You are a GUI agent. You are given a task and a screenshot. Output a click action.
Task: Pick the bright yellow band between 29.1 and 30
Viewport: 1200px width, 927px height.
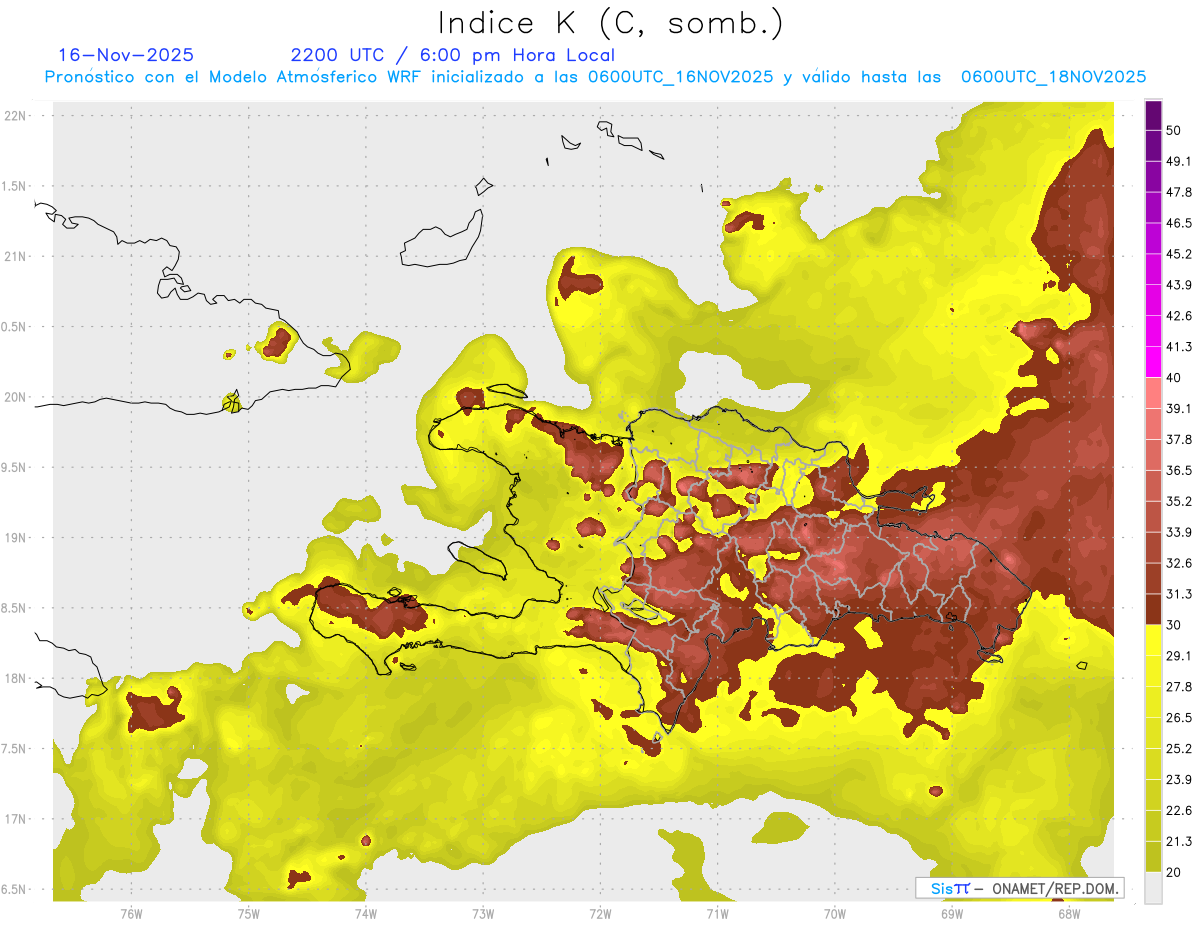tap(1153, 641)
